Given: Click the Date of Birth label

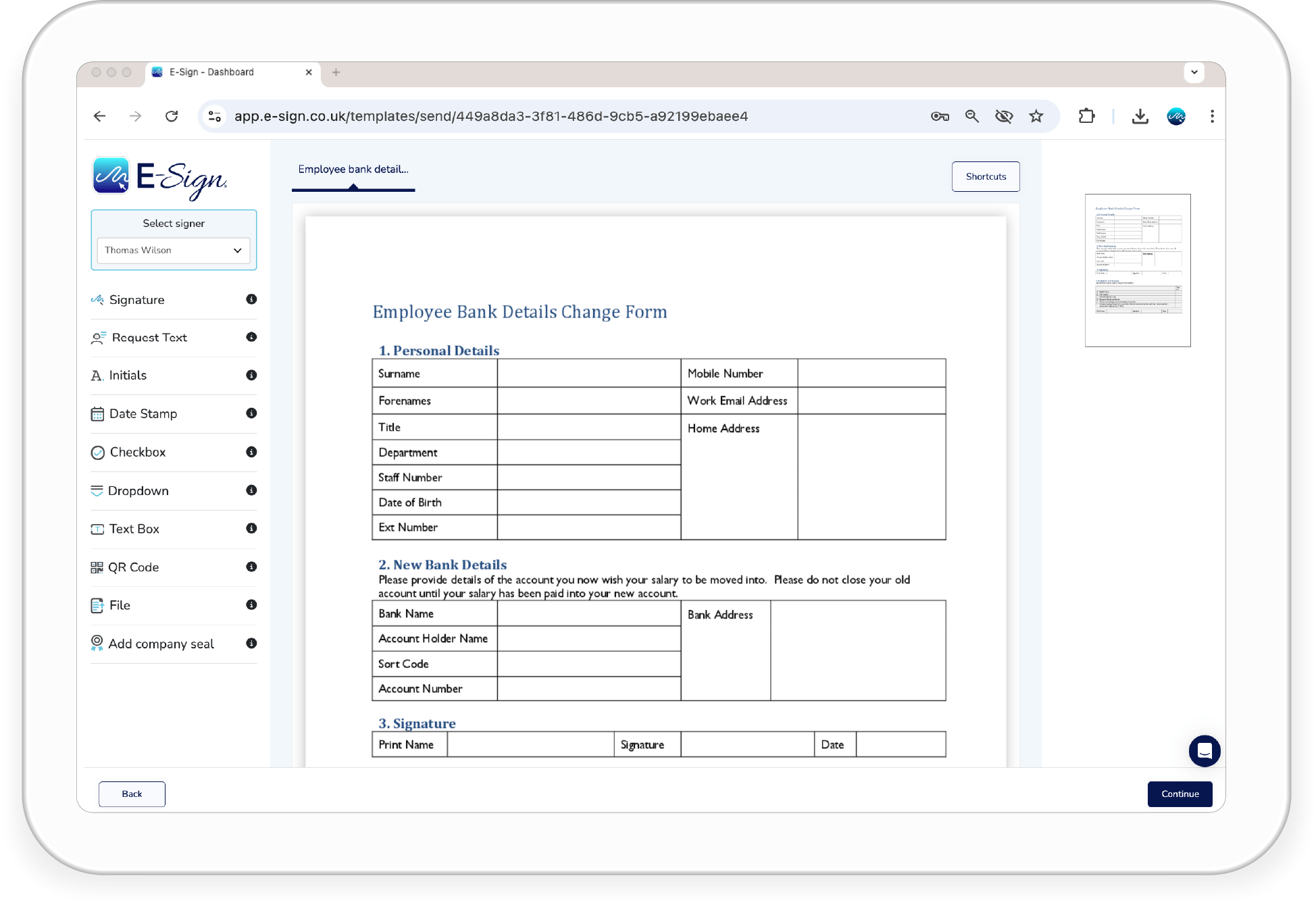Looking at the screenshot, I should pyautogui.click(x=409, y=502).
